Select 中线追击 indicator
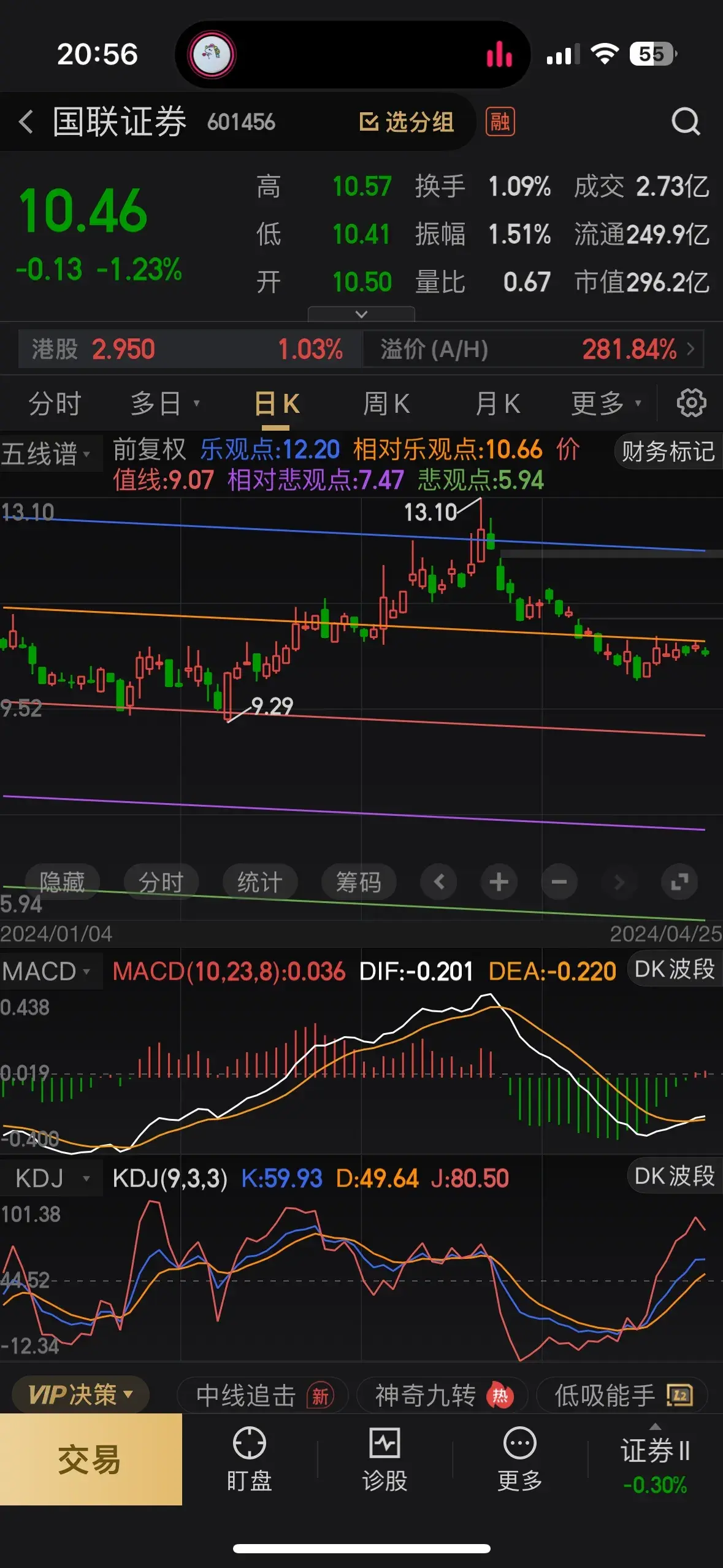This screenshot has width=723, height=1568. point(263,1396)
